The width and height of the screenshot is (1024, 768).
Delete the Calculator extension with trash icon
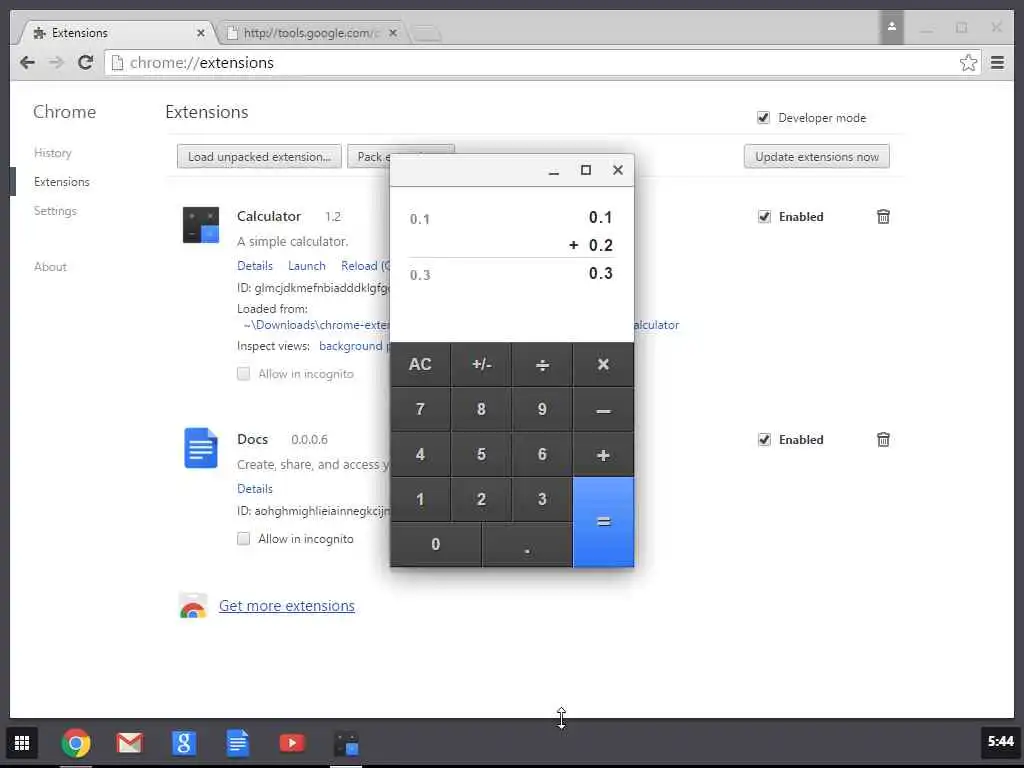click(883, 217)
